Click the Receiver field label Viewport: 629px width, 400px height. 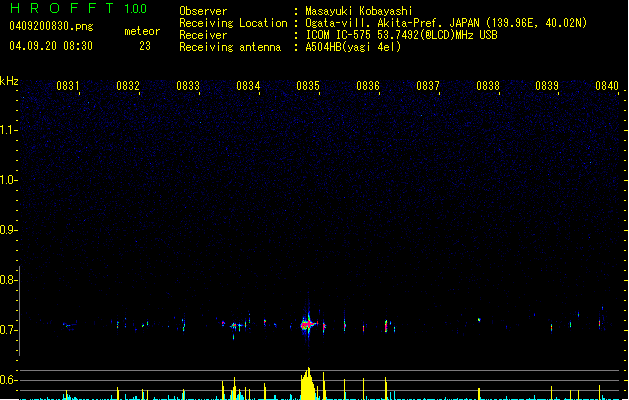(203, 35)
